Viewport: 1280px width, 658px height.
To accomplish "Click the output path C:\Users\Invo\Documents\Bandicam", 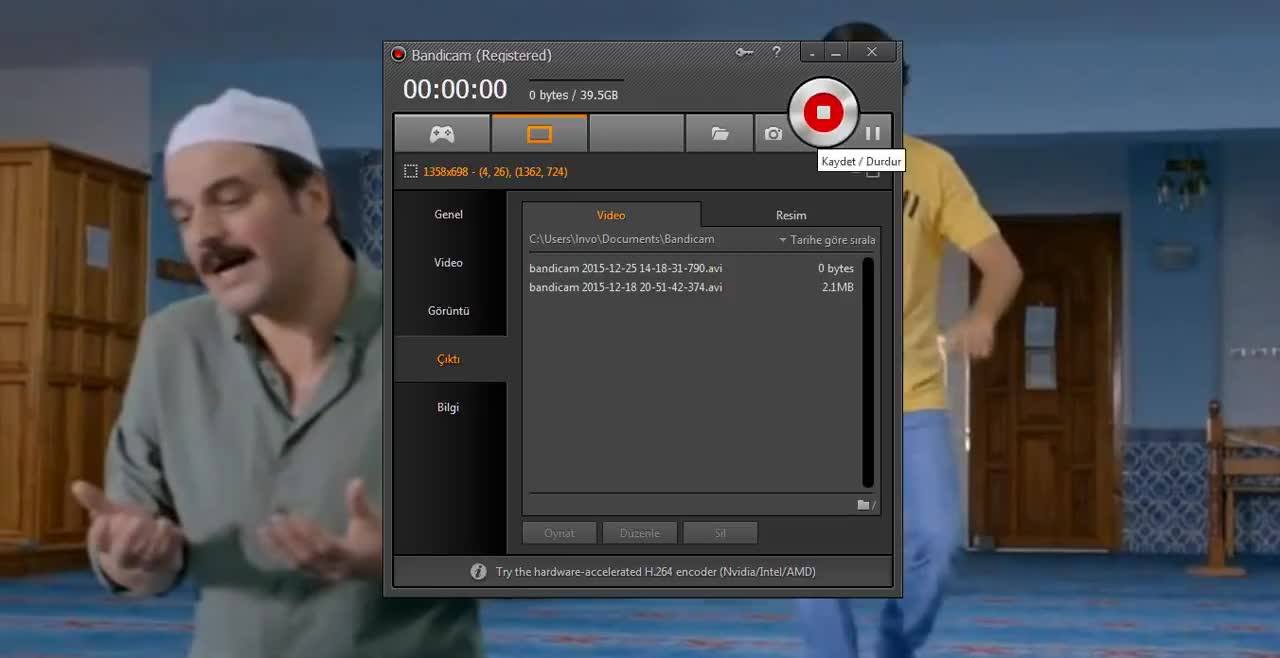I will pos(622,239).
